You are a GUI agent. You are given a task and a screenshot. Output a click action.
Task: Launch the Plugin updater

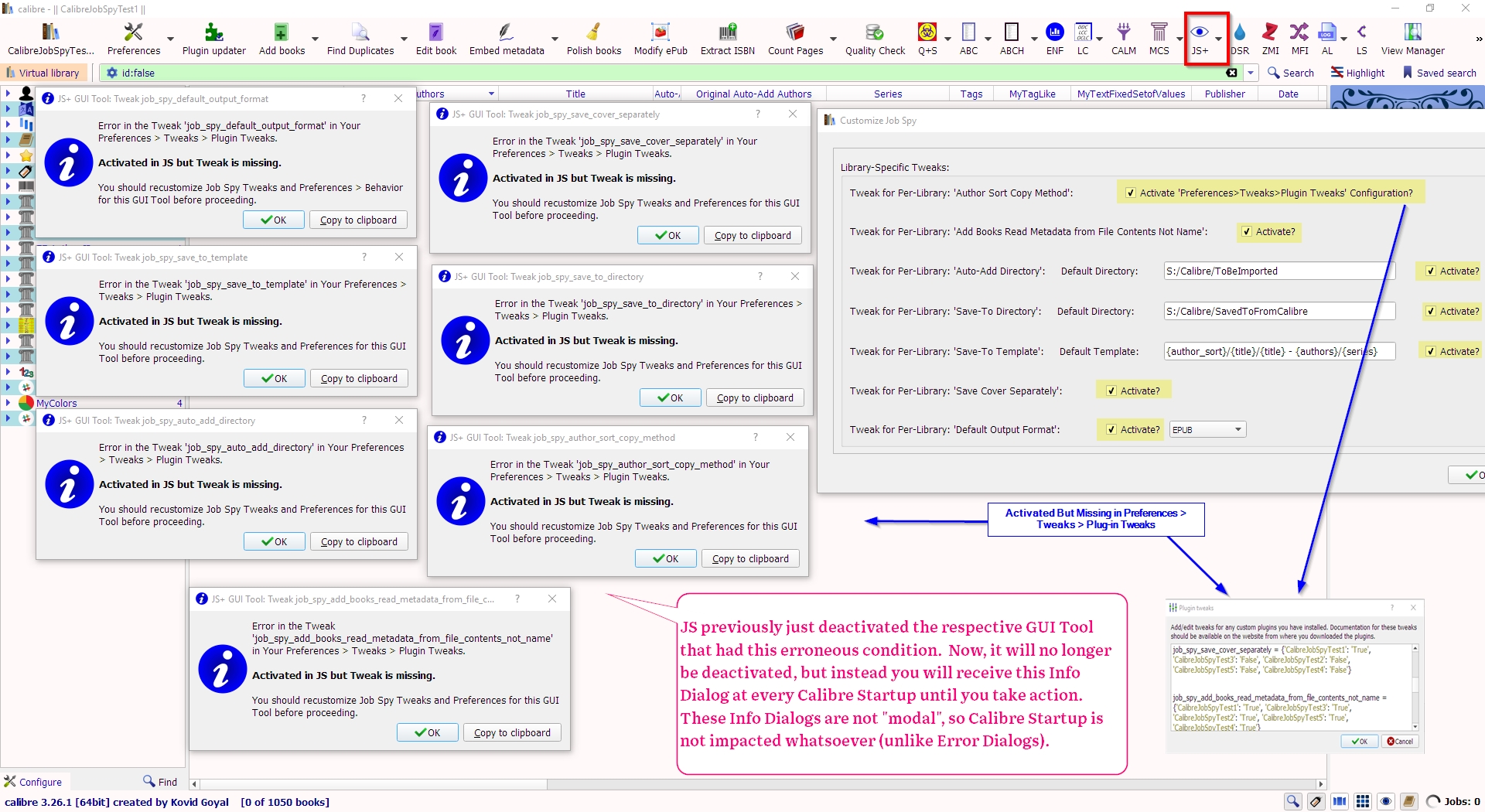pos(213,39)
